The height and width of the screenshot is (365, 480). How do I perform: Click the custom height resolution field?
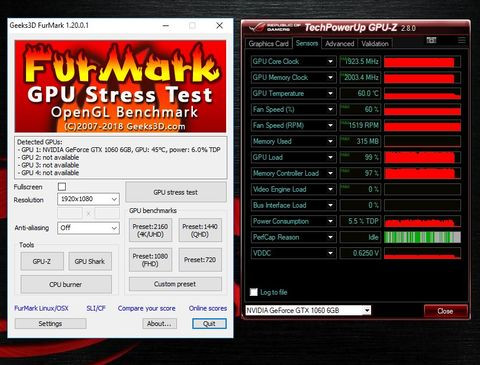tap(107, 213)
